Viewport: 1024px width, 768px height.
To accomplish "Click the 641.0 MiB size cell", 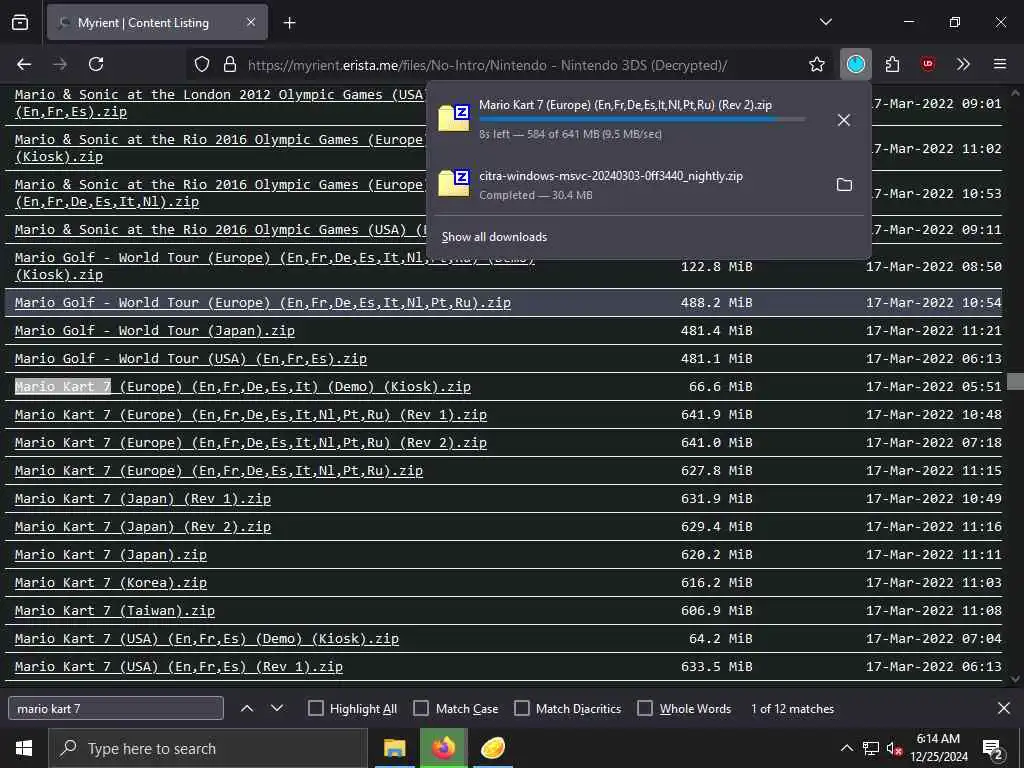I will 716,443.
